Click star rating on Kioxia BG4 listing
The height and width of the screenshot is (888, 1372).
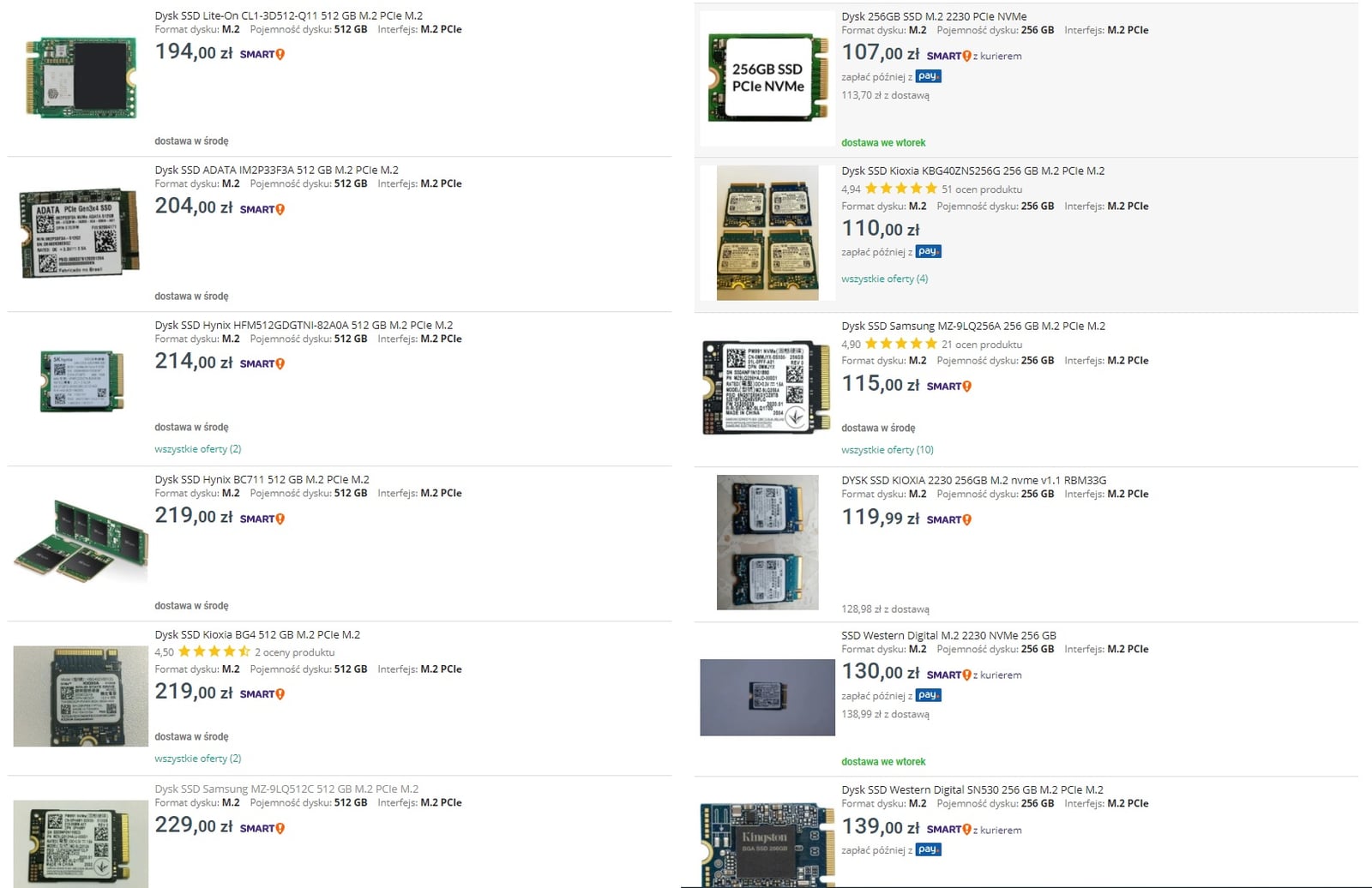point(214,651)
